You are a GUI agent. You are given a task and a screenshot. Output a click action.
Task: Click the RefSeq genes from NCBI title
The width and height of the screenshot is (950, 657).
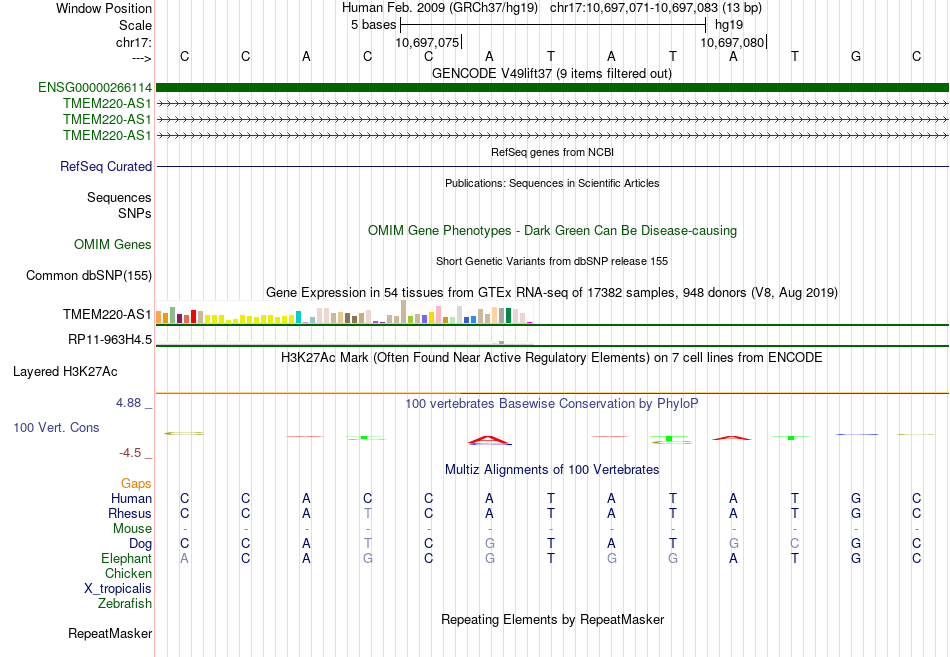[552, 152]
